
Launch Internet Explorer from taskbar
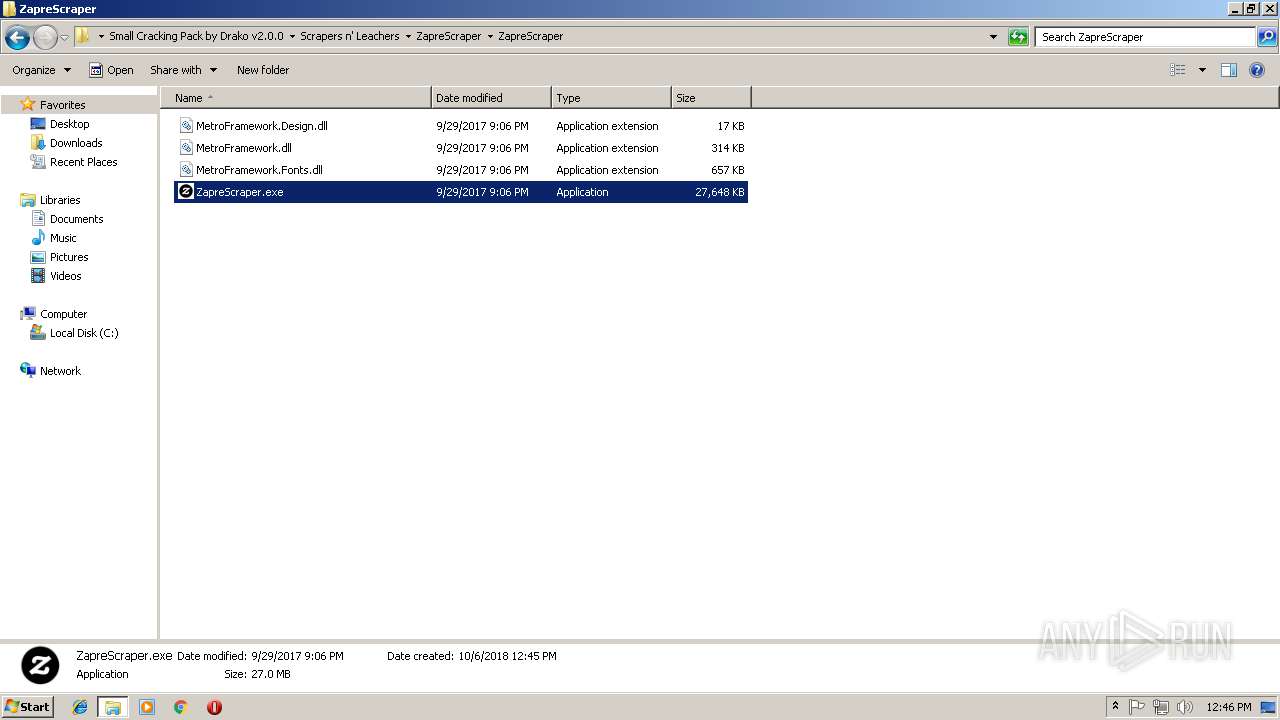80,707
